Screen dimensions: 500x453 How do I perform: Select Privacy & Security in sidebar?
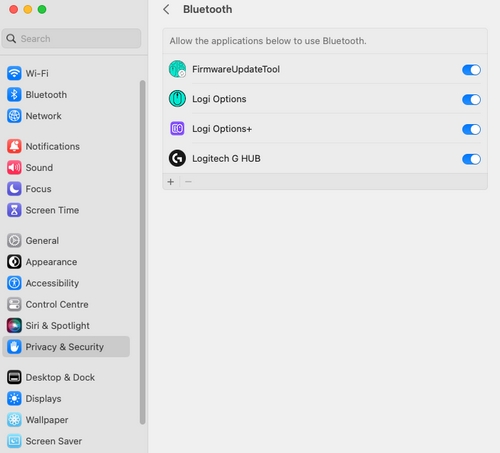pyautogui.click(x=66, y=347)
